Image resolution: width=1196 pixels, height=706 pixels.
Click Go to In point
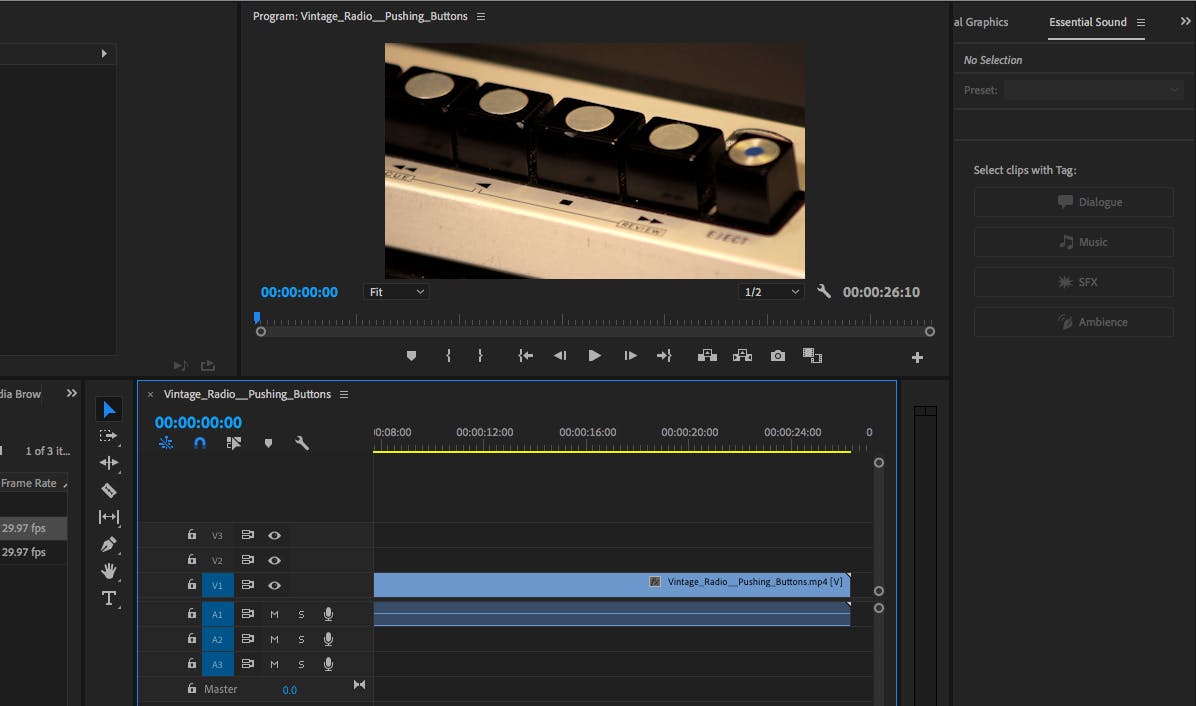526,356
